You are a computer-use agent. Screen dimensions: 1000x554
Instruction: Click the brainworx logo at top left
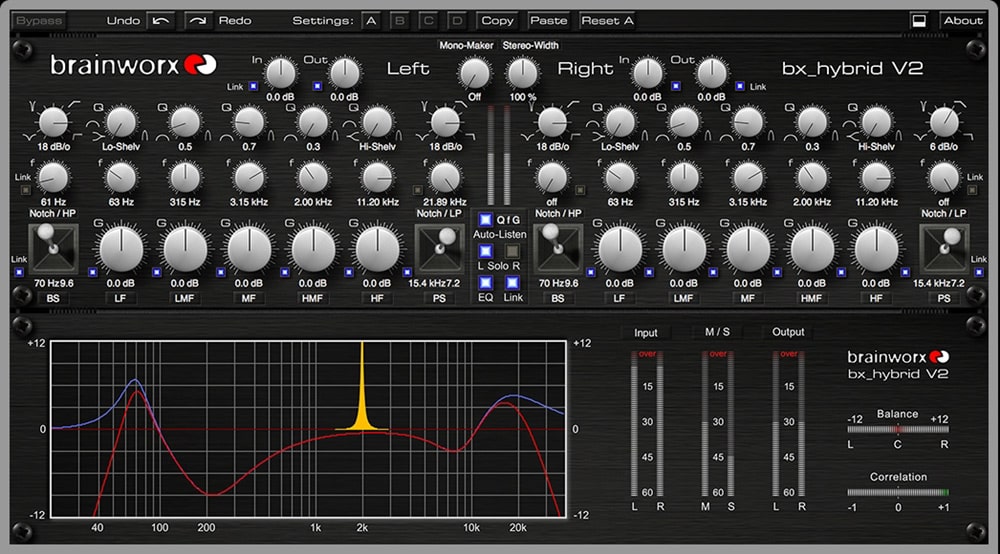pos(133,65)
